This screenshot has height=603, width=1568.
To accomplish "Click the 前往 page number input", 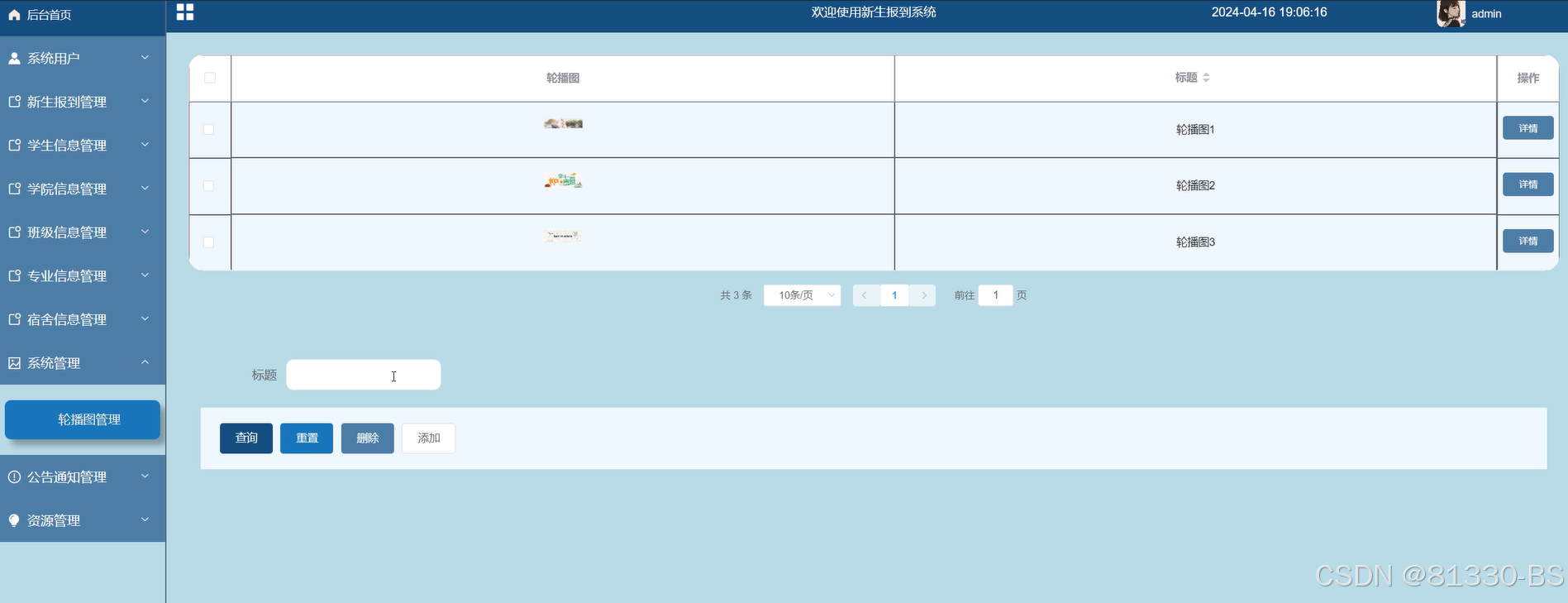I will click(x=996, y=295).
